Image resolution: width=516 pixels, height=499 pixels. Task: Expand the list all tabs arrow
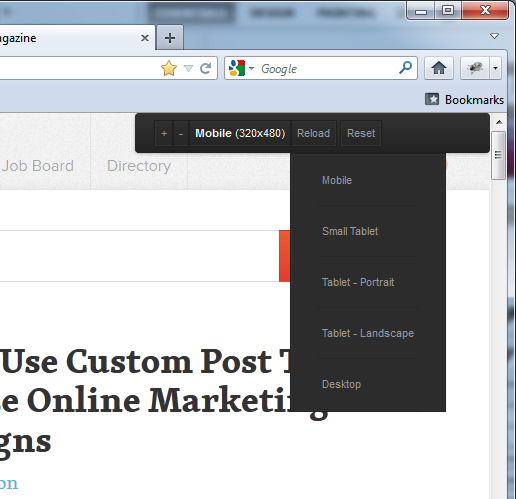(494, 36)
